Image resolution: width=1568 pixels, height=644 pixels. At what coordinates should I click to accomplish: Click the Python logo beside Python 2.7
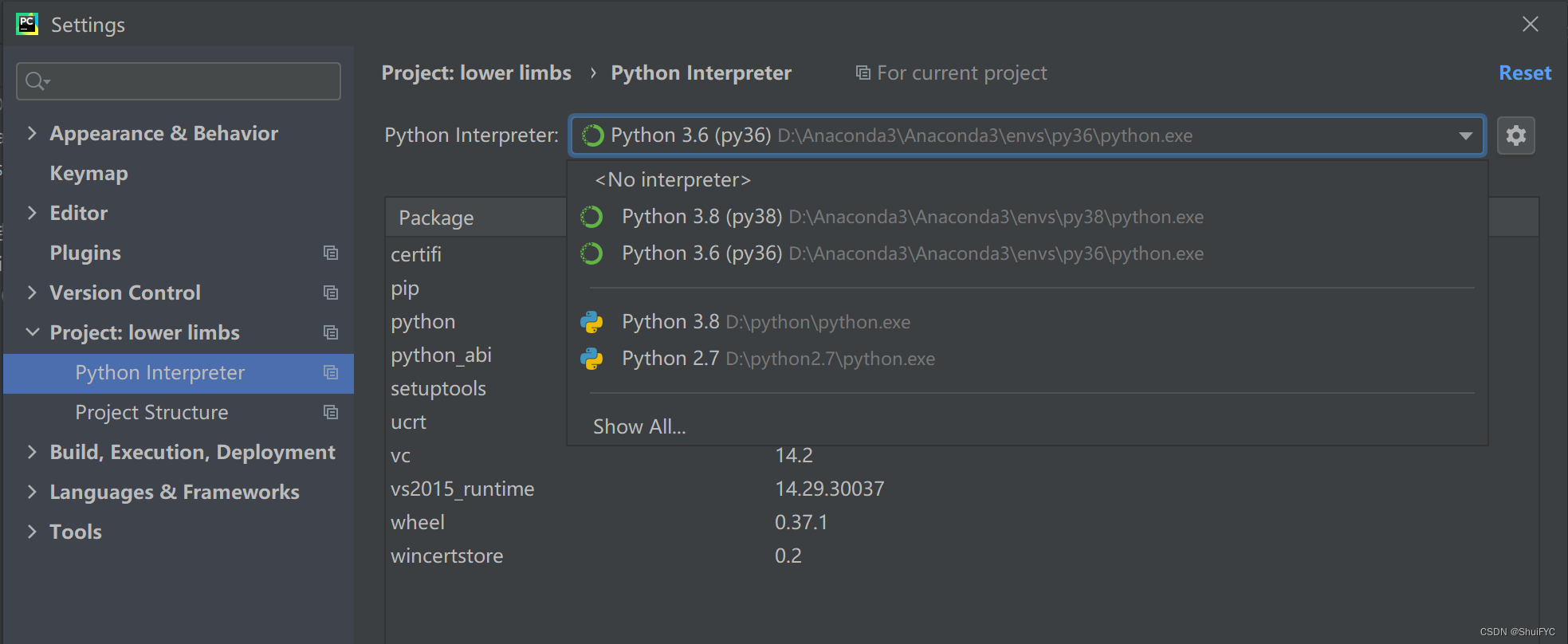(591, 359)
